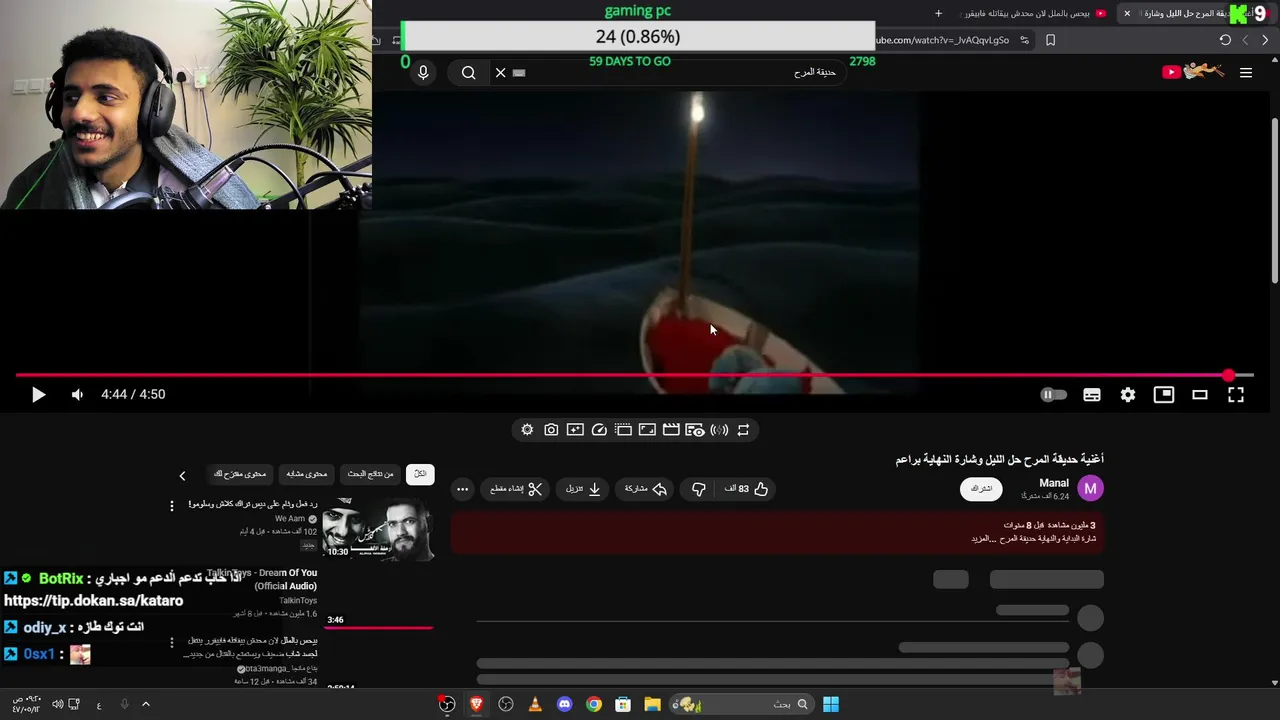1280x720 pixels.
Task: Toggle loop video in the toolbar
Action: click(743, 430)
